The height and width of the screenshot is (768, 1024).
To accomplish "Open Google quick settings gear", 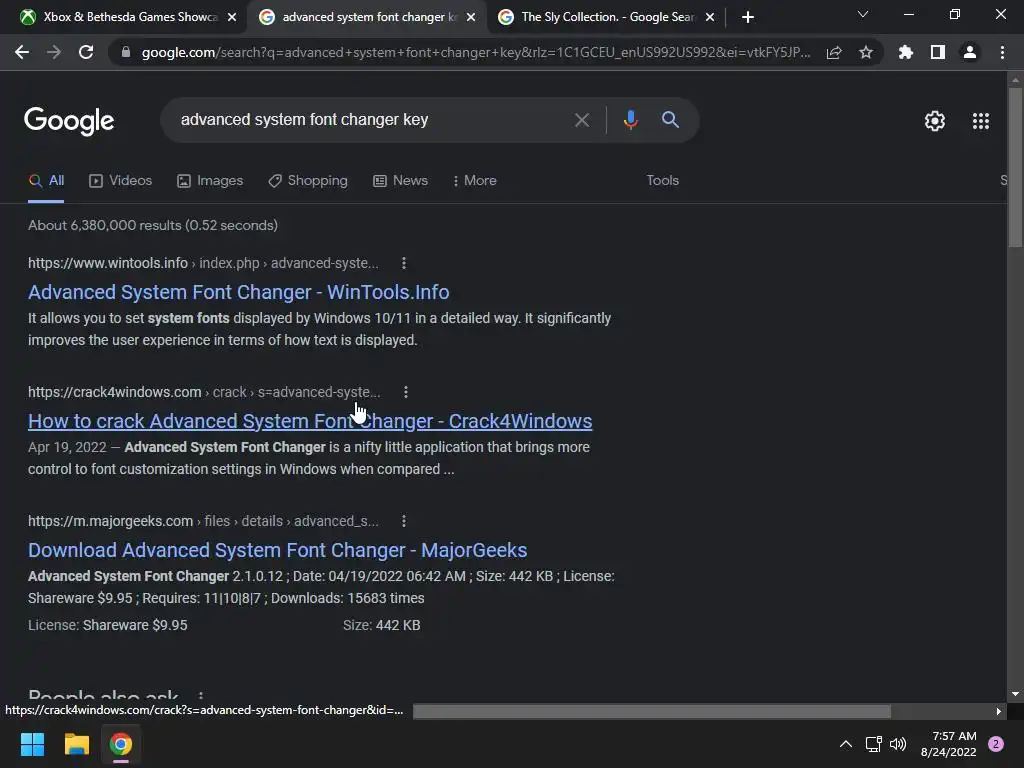I will (x=935, y=121).
